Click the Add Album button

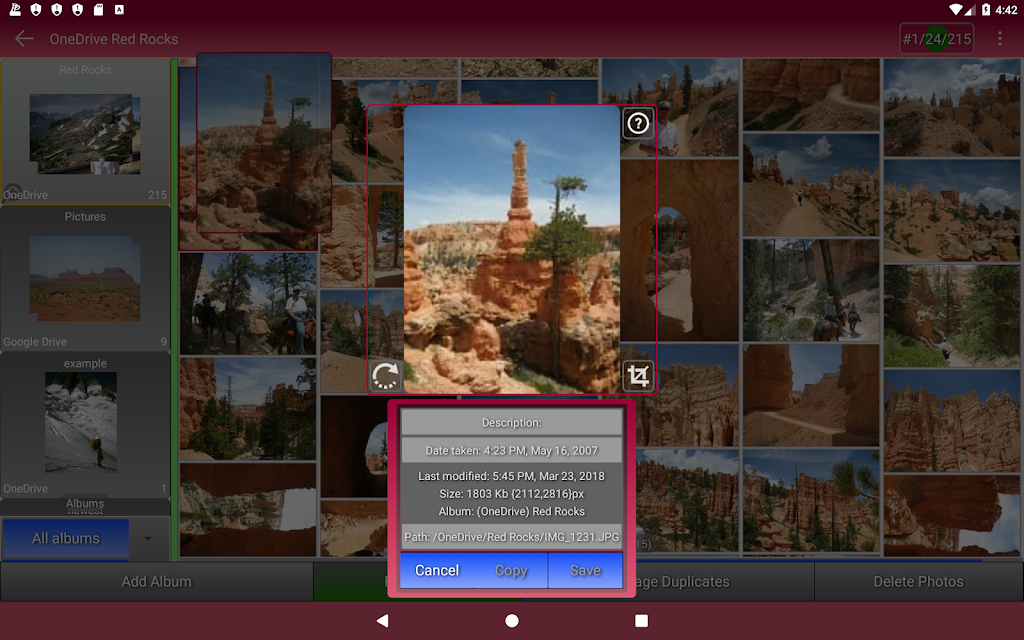[x=157, y=581]
